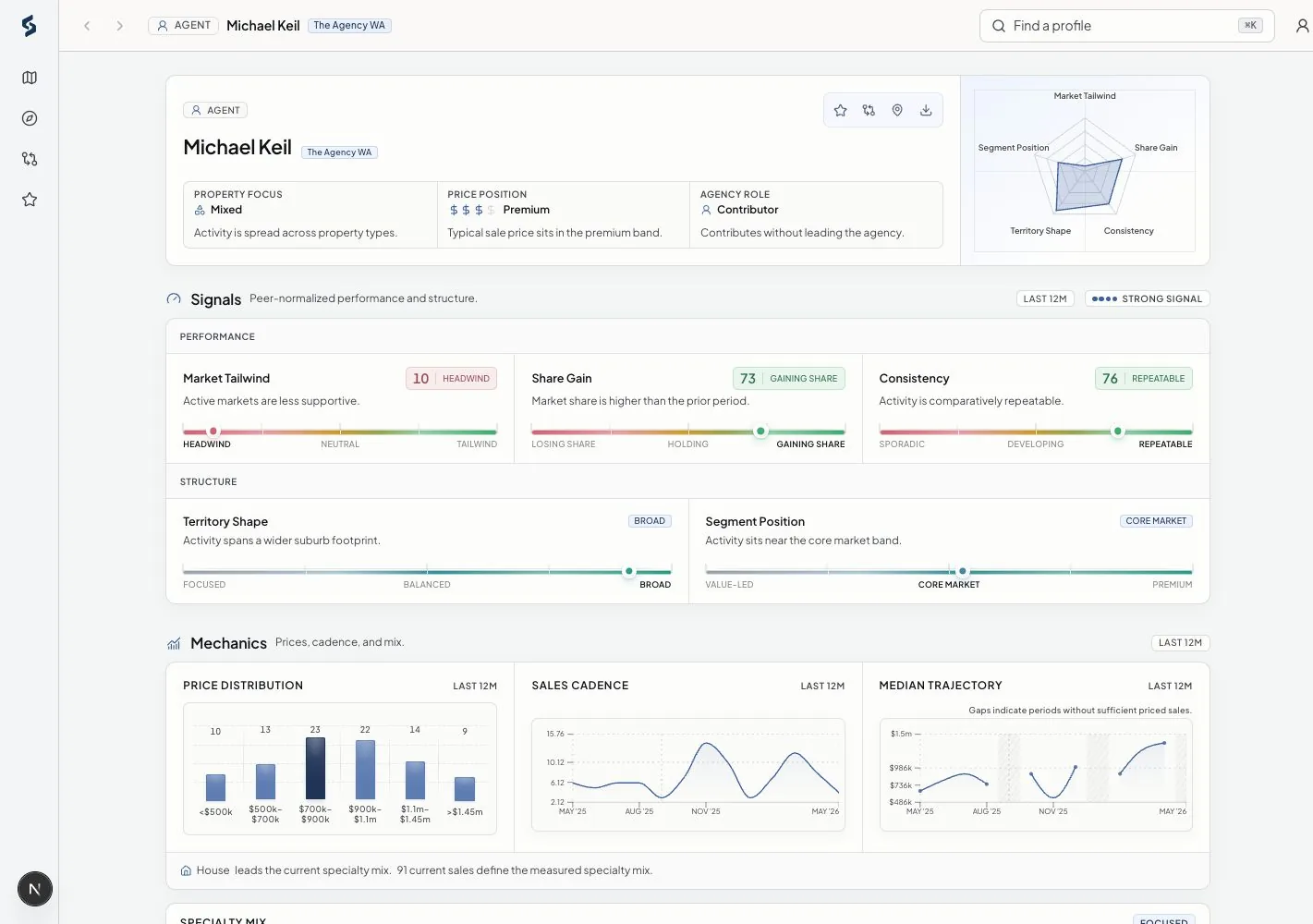Click the Mixed property focus icon
The image size is (1313, 924).
pos(200,210)
